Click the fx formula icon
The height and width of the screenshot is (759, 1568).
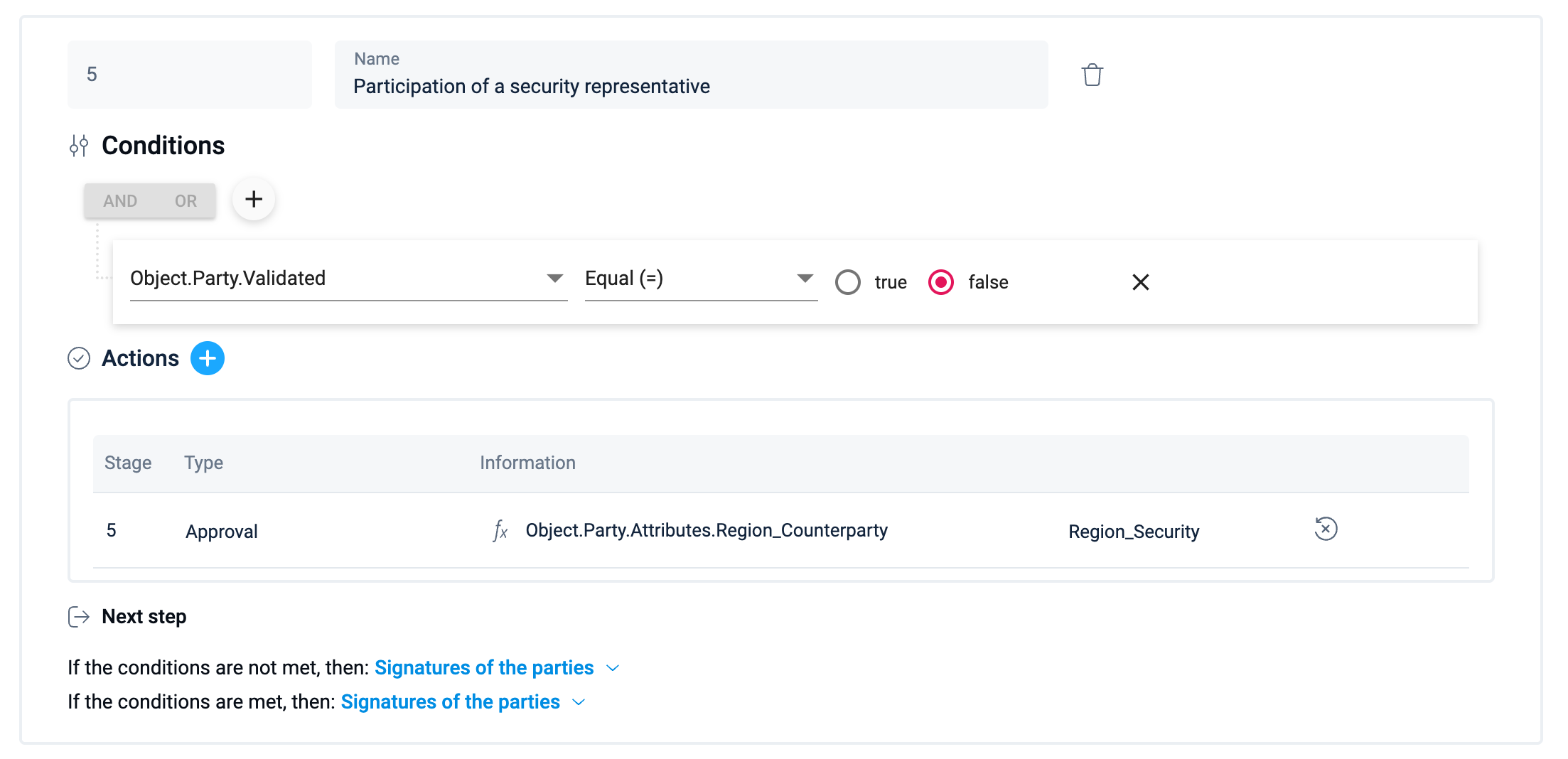500,531
